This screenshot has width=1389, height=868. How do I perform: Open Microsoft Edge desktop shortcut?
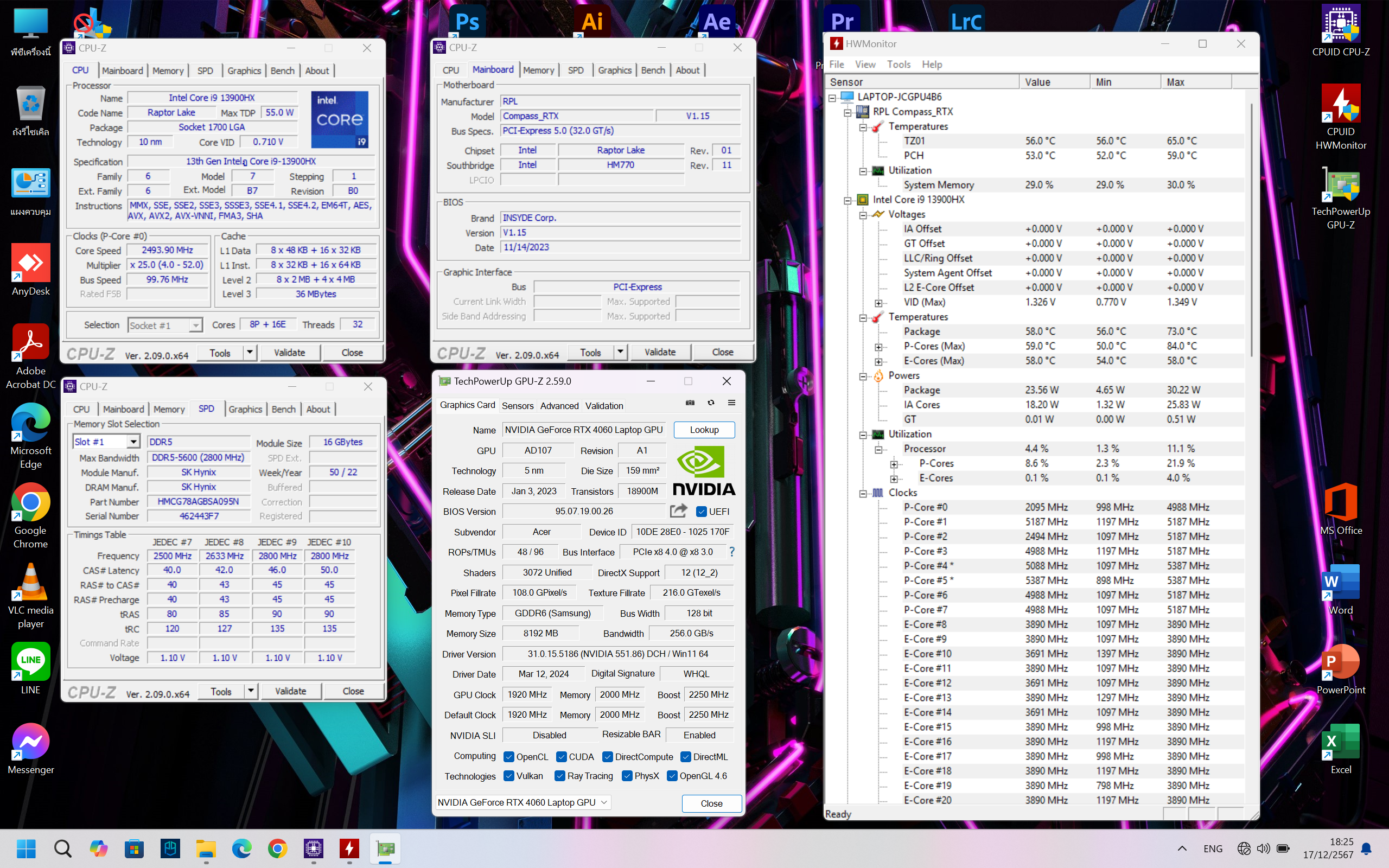coord(31,436)
